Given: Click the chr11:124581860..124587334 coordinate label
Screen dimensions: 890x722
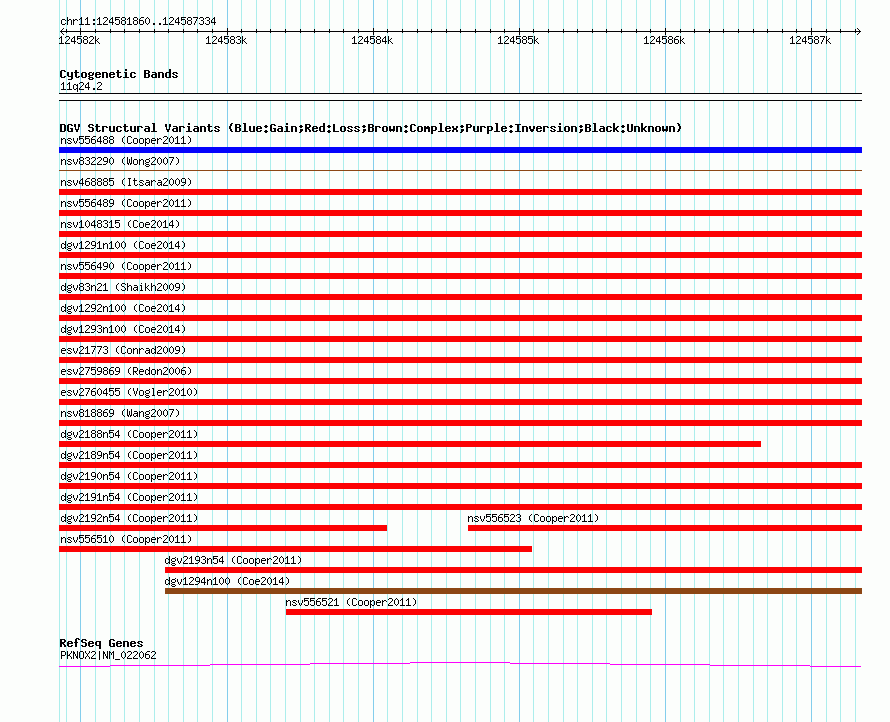Looking at the screenshot, I should [138, 21].
